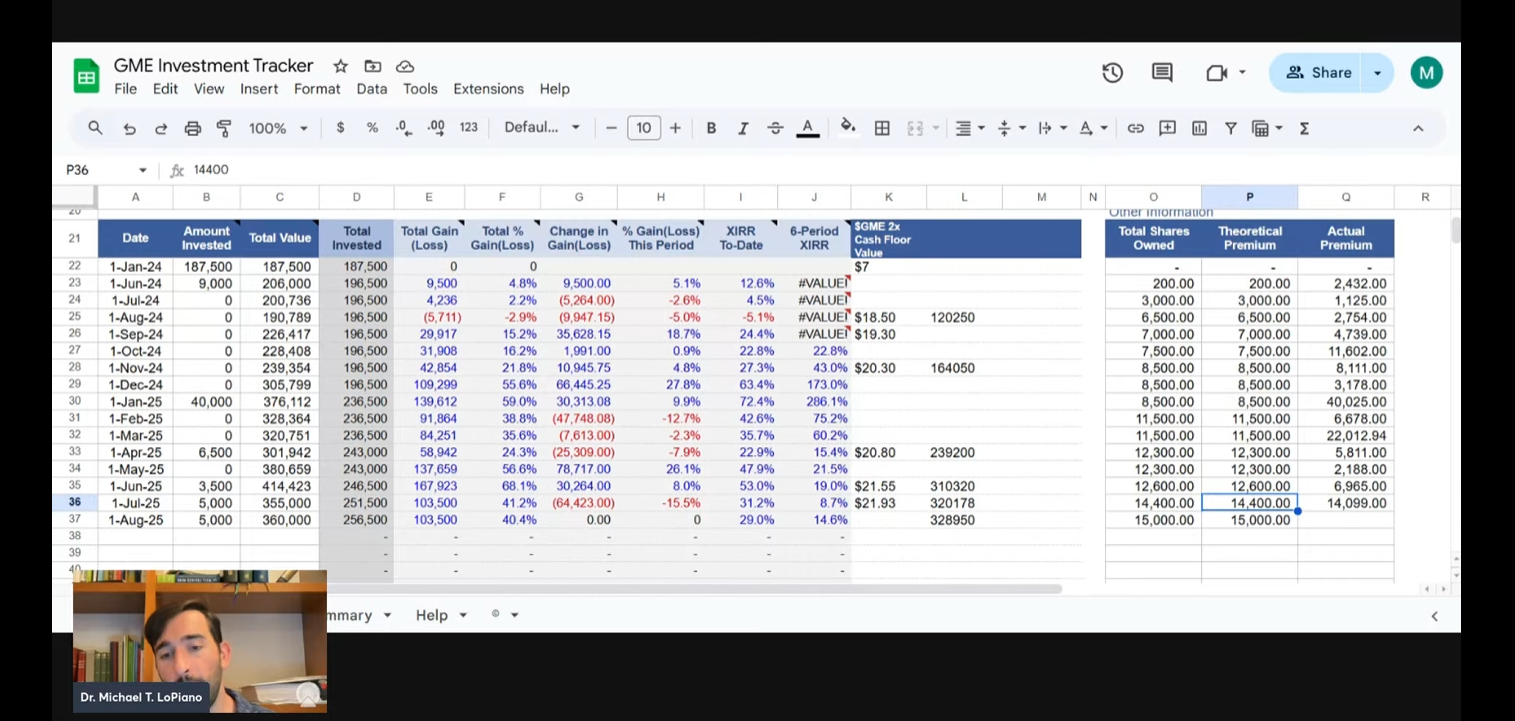This screenshot has height=721, width=1515.
Task: Click the search menus magnifier icon
Action: 95,128
